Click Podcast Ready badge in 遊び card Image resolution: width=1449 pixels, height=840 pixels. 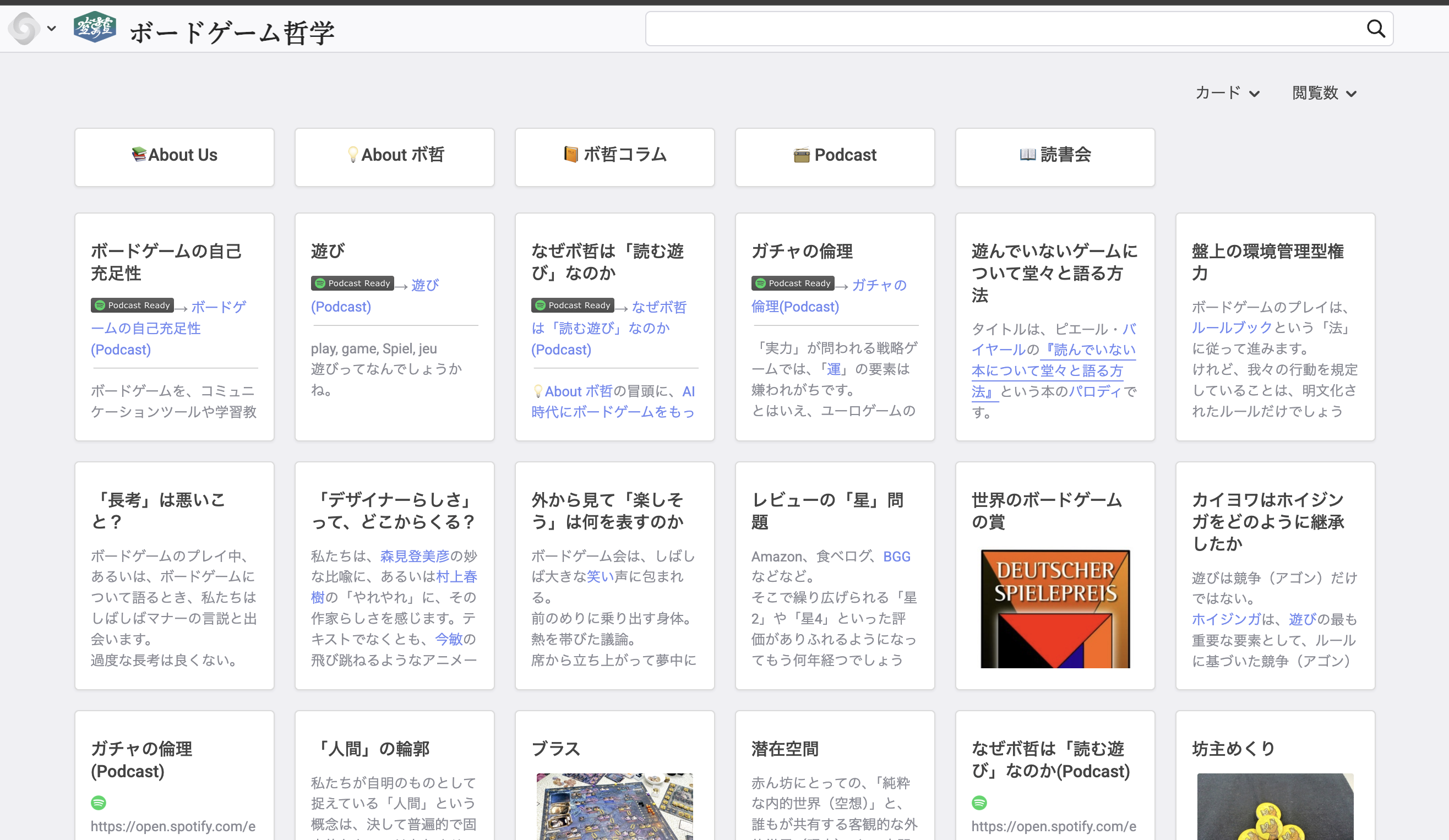click(x=352, y=283)
